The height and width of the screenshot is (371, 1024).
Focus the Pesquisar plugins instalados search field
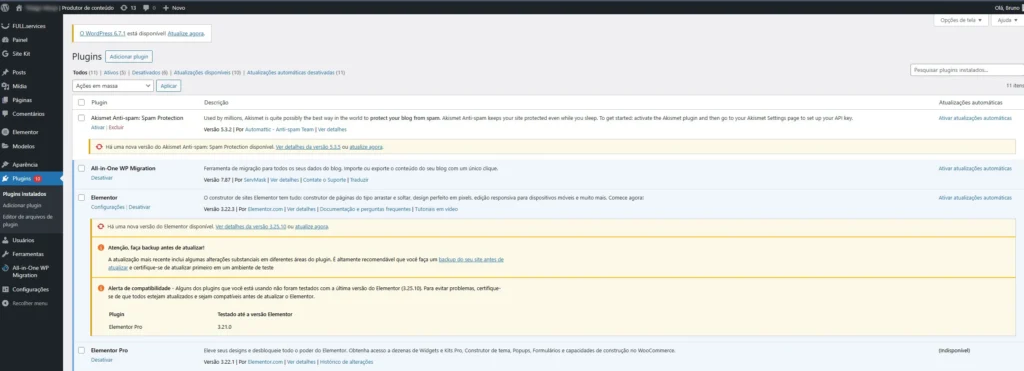coord(967,70)
